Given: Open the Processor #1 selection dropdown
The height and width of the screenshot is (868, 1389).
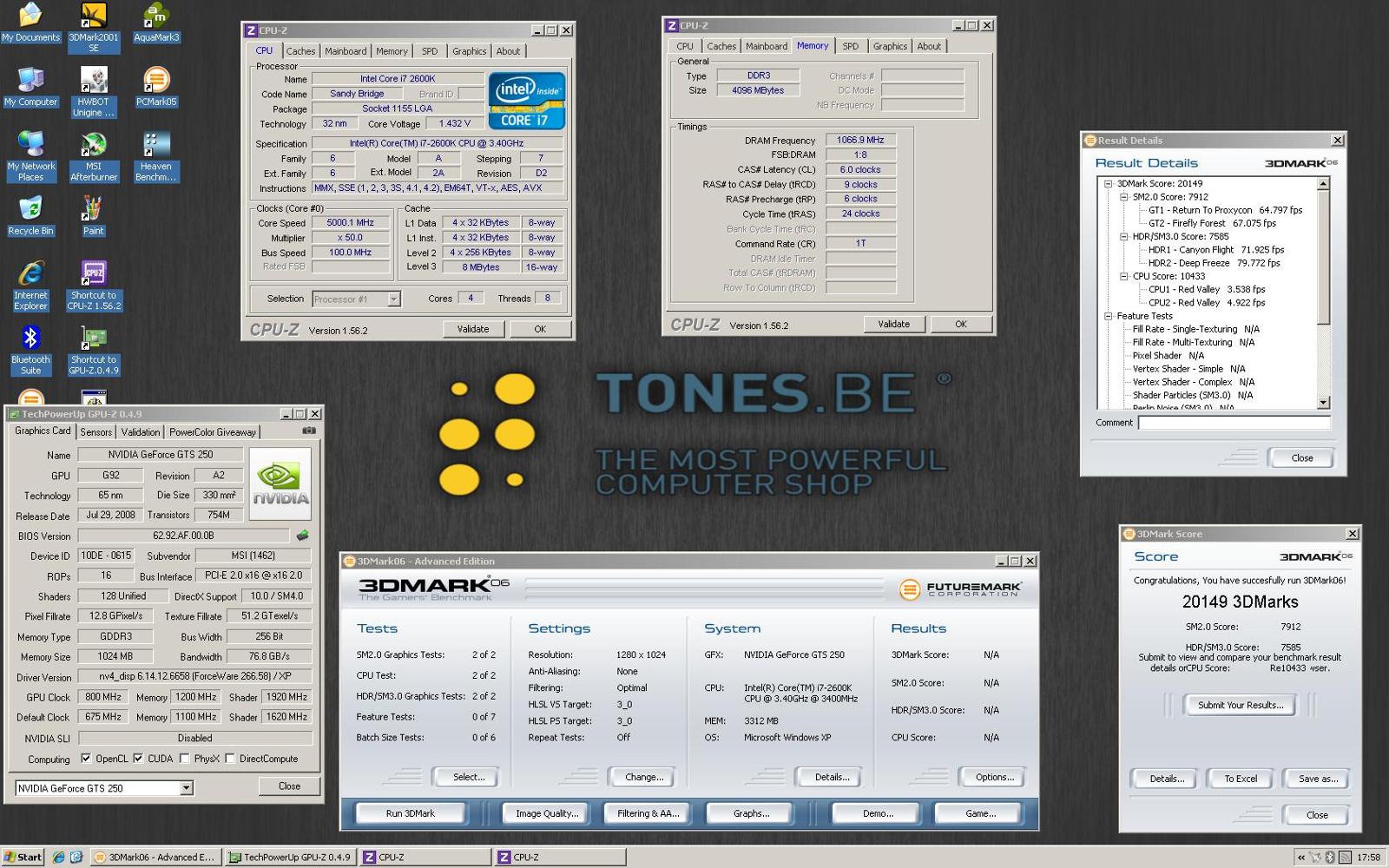Looking at the screenshot, I should coord(393,299).
